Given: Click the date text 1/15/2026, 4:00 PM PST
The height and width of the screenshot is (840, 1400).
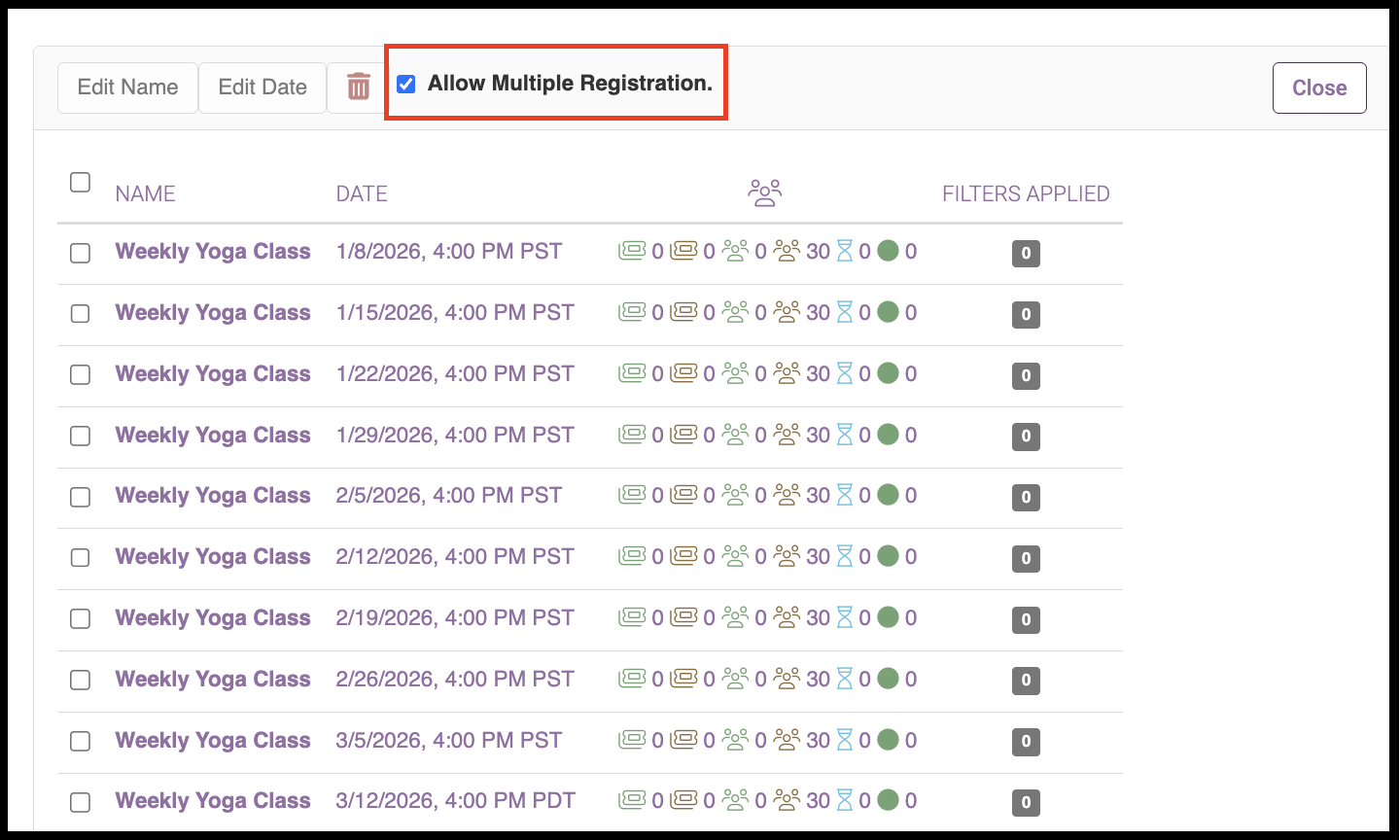Looking at the screenshot, I should tap(455, 313).
